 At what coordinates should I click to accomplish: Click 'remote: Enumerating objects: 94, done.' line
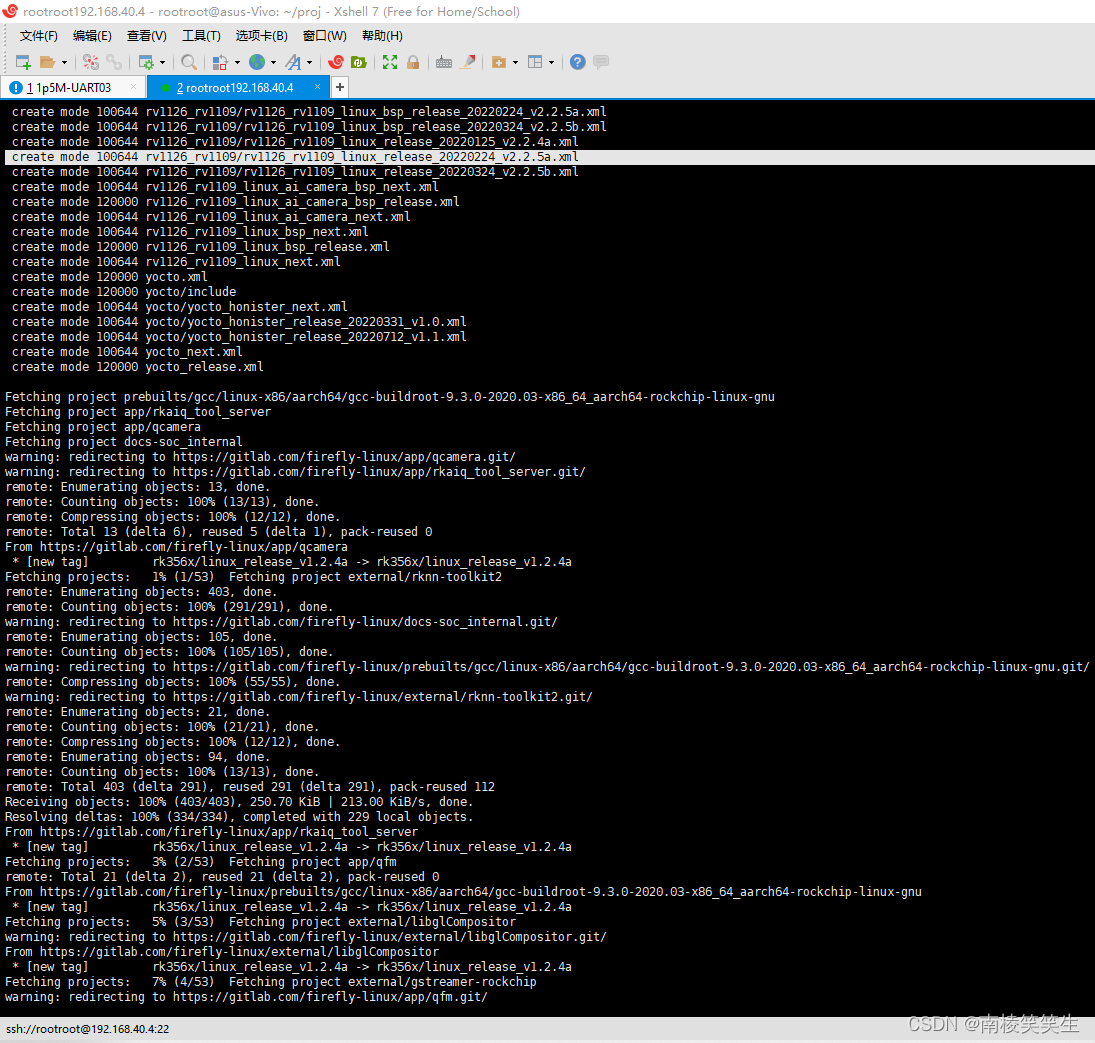click(138, 757)
